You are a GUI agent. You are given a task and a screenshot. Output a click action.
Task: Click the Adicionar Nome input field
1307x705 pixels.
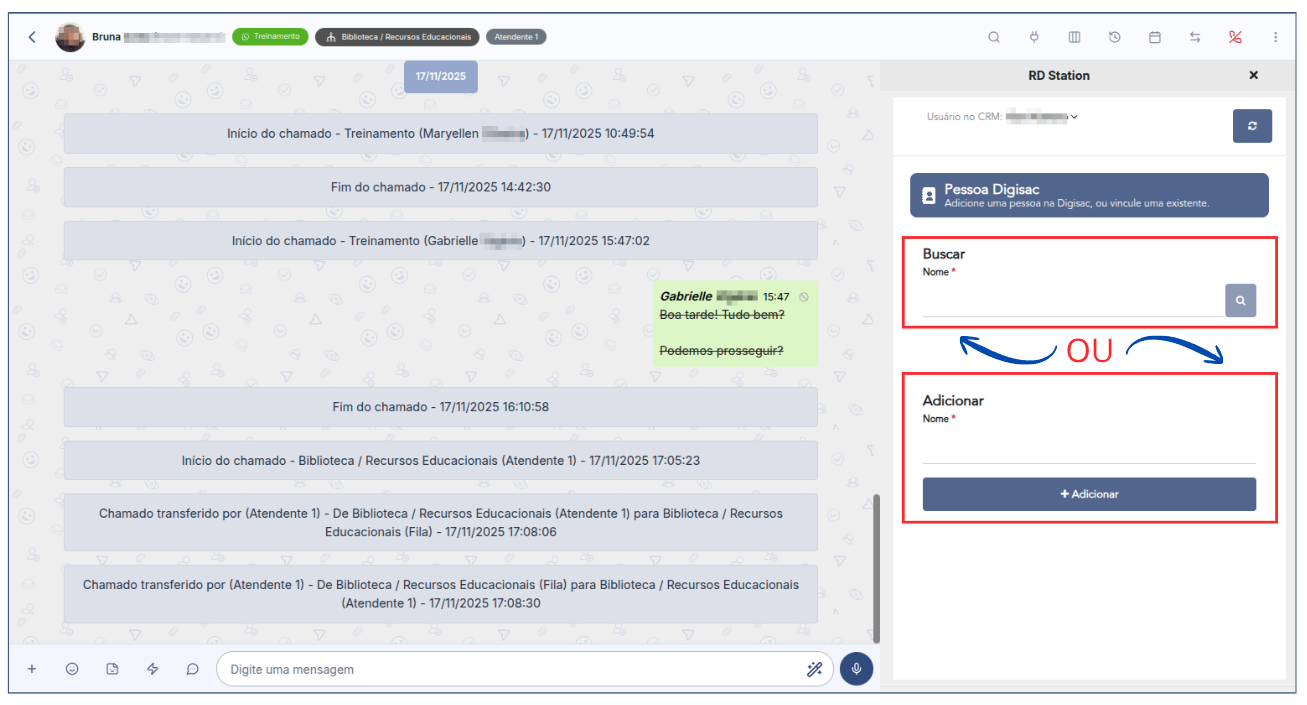point(1088,448)
